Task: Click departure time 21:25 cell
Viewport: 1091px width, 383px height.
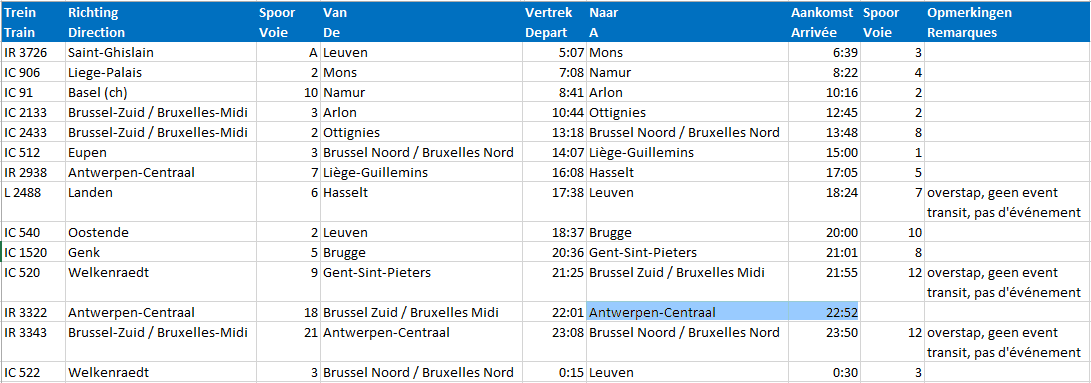Action: click(x=554, y=282)
